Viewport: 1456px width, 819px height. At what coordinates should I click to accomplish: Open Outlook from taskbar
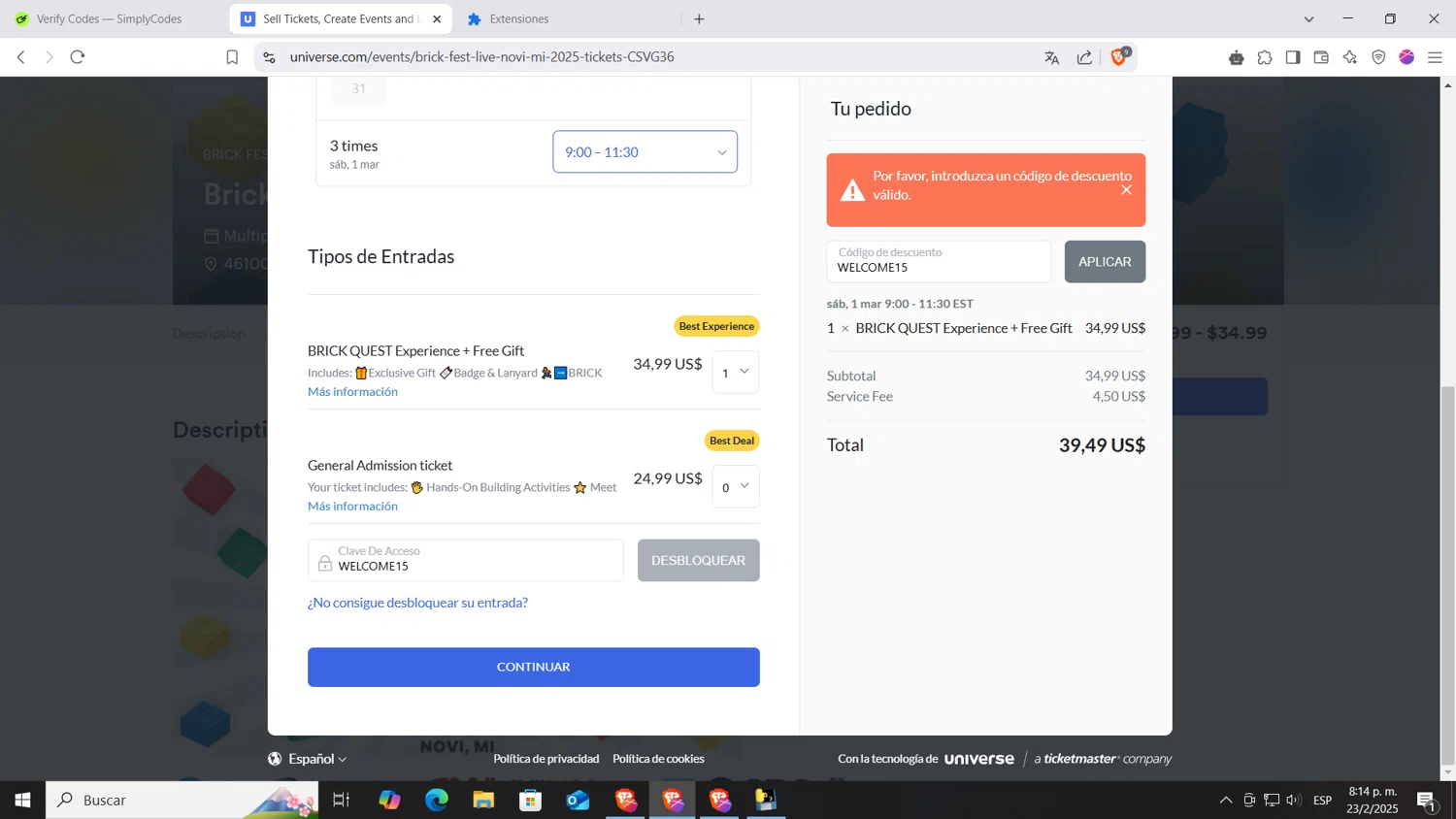tap(578, 800)
